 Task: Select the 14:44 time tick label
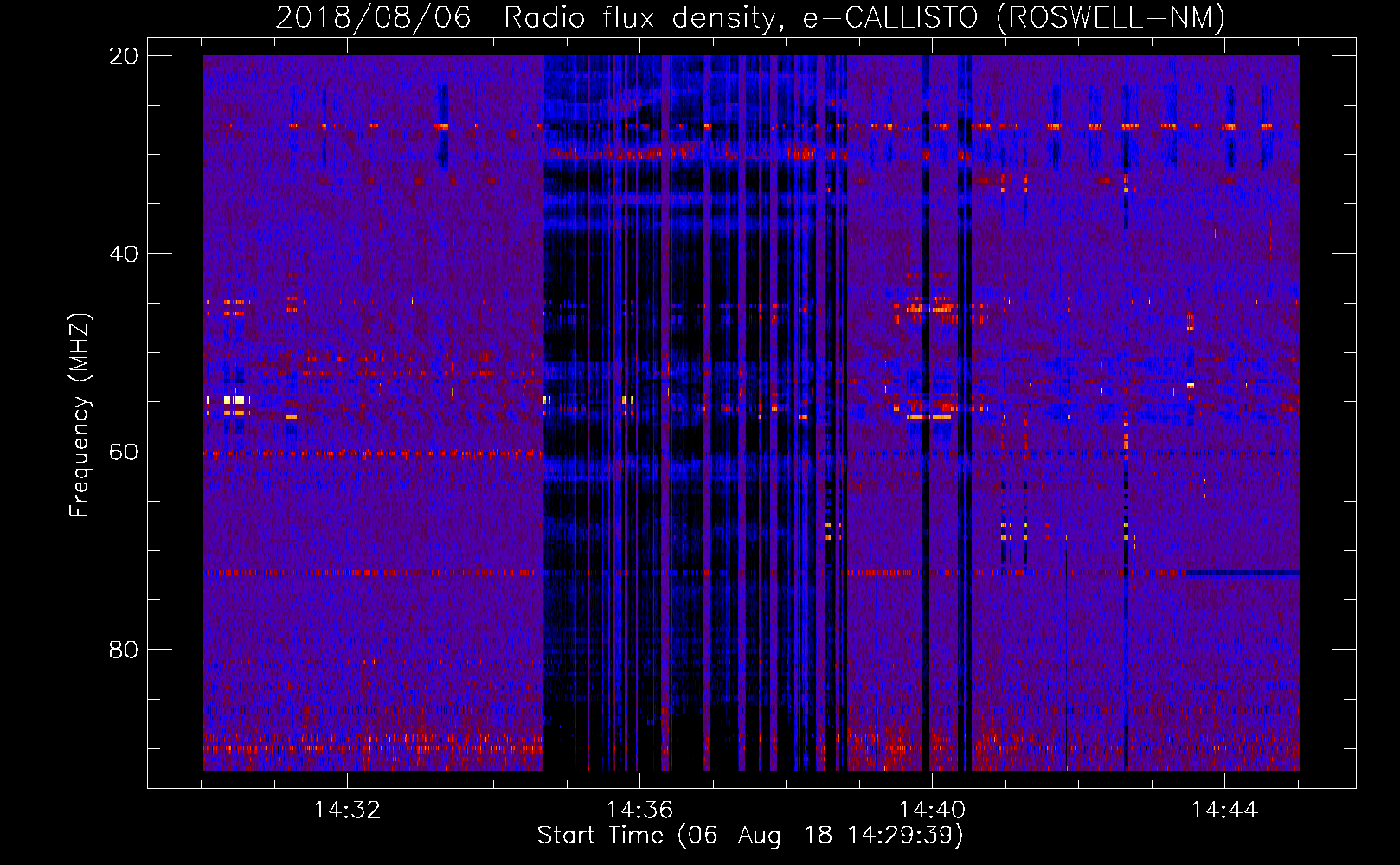coord(1224,810)
